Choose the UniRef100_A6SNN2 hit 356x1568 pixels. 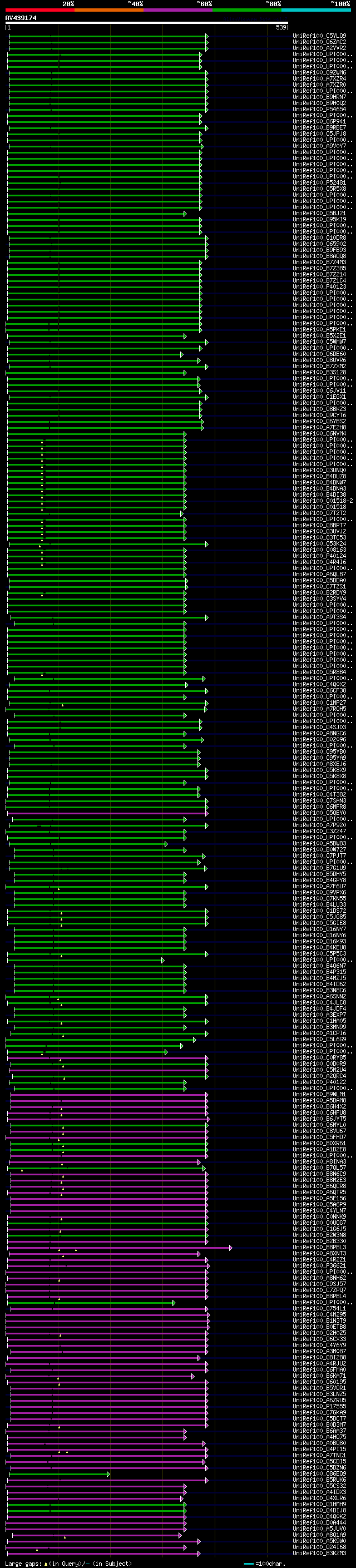[x=319, y=996]
